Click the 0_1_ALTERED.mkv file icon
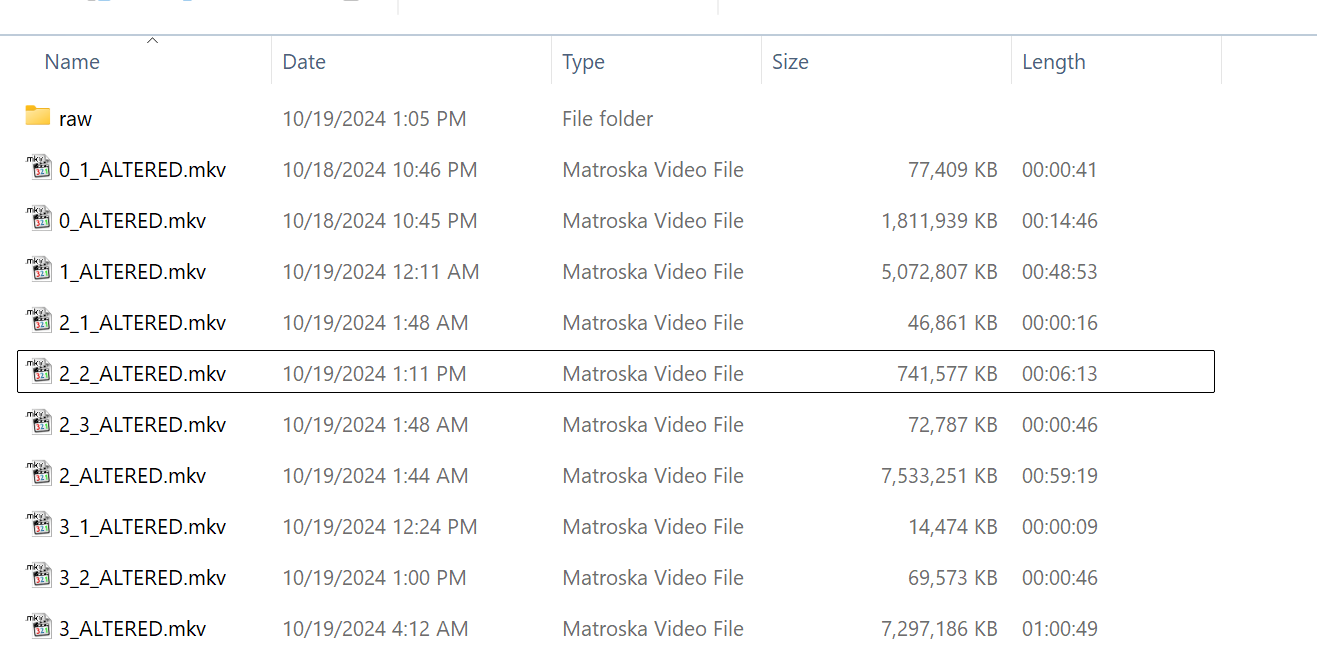 click(x=38, y=168)
